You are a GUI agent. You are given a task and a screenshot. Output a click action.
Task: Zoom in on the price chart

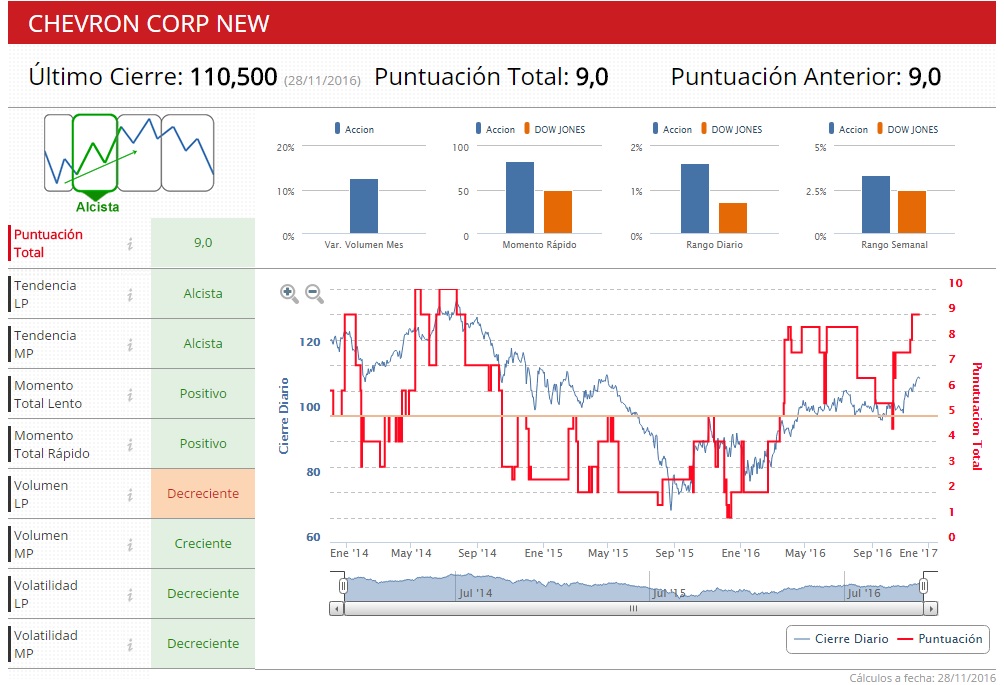click(289, 293)
